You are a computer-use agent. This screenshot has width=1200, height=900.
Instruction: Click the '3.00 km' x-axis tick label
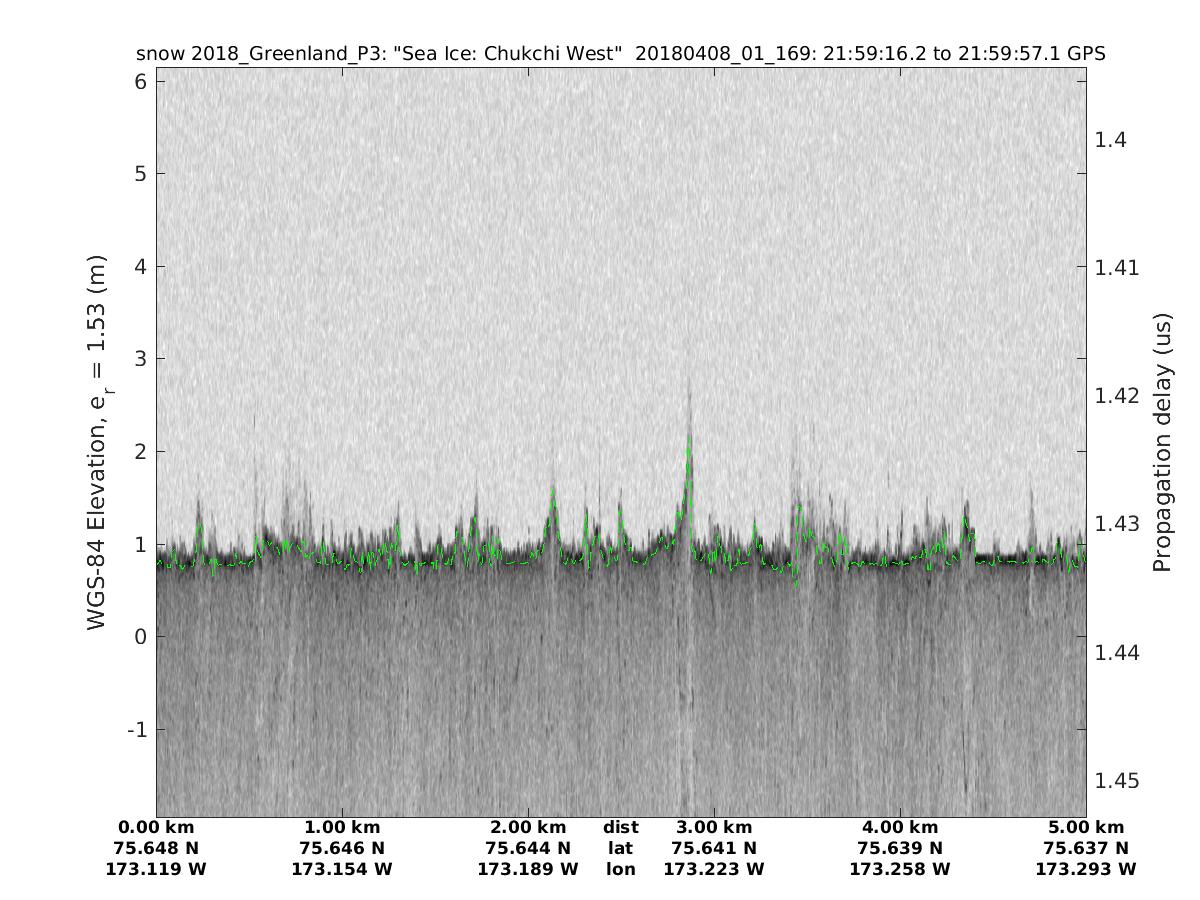714,827
